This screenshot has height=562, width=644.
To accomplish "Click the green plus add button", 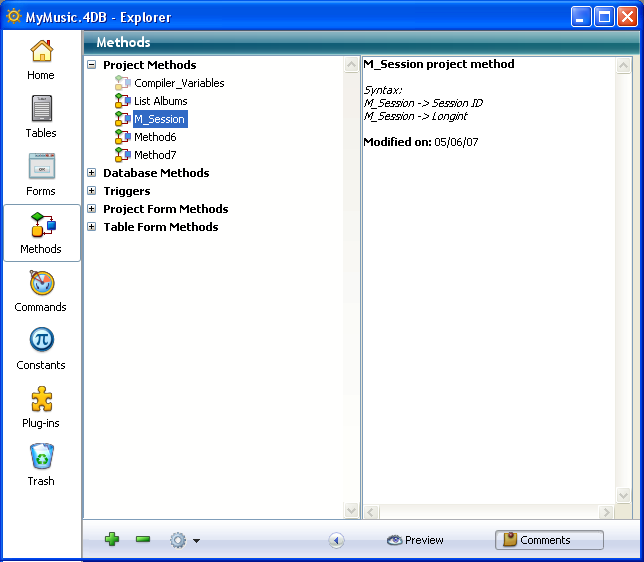I will tap(112, 540).
